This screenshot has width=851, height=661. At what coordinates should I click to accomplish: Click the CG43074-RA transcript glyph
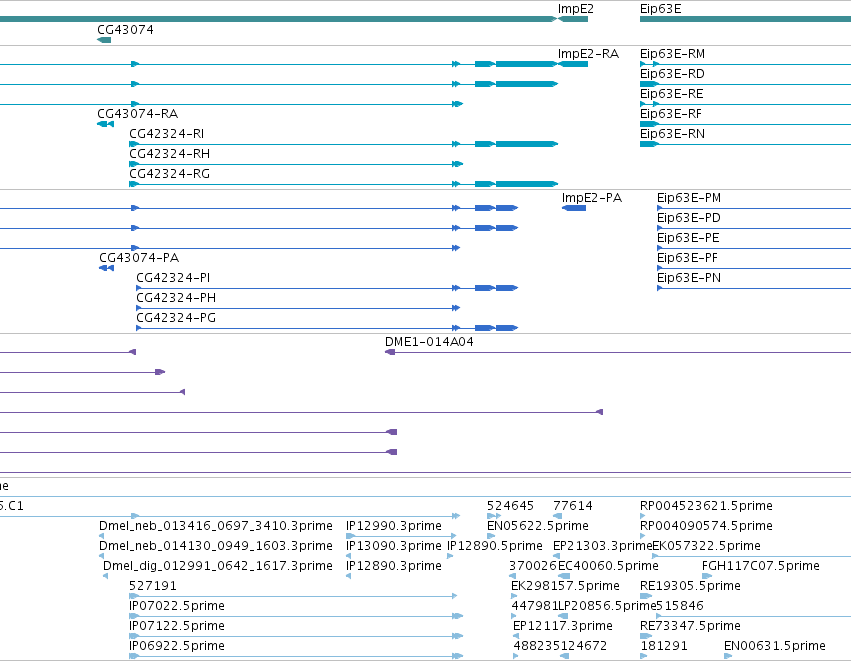105,124
